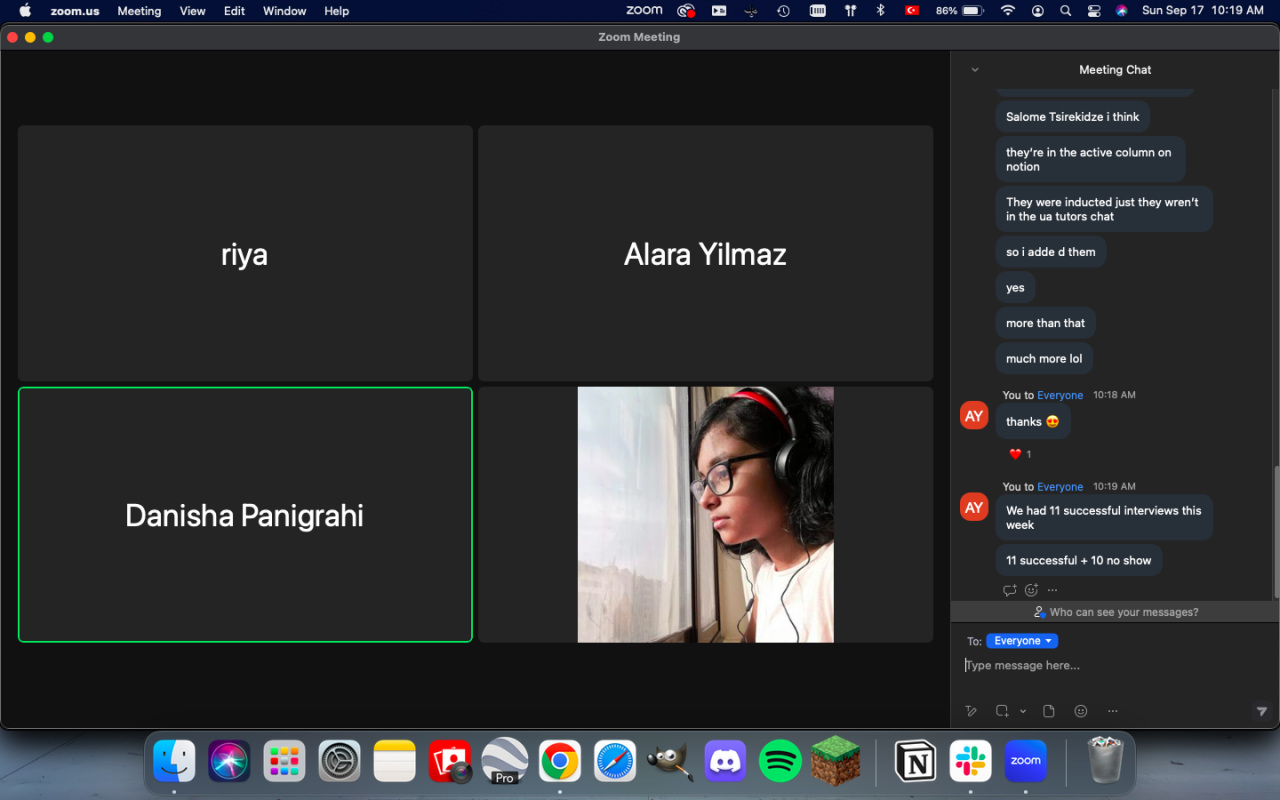The image size is (1280, 800).
Task: Open macOS Control Center toggle icon
Action: (1093, 11)
